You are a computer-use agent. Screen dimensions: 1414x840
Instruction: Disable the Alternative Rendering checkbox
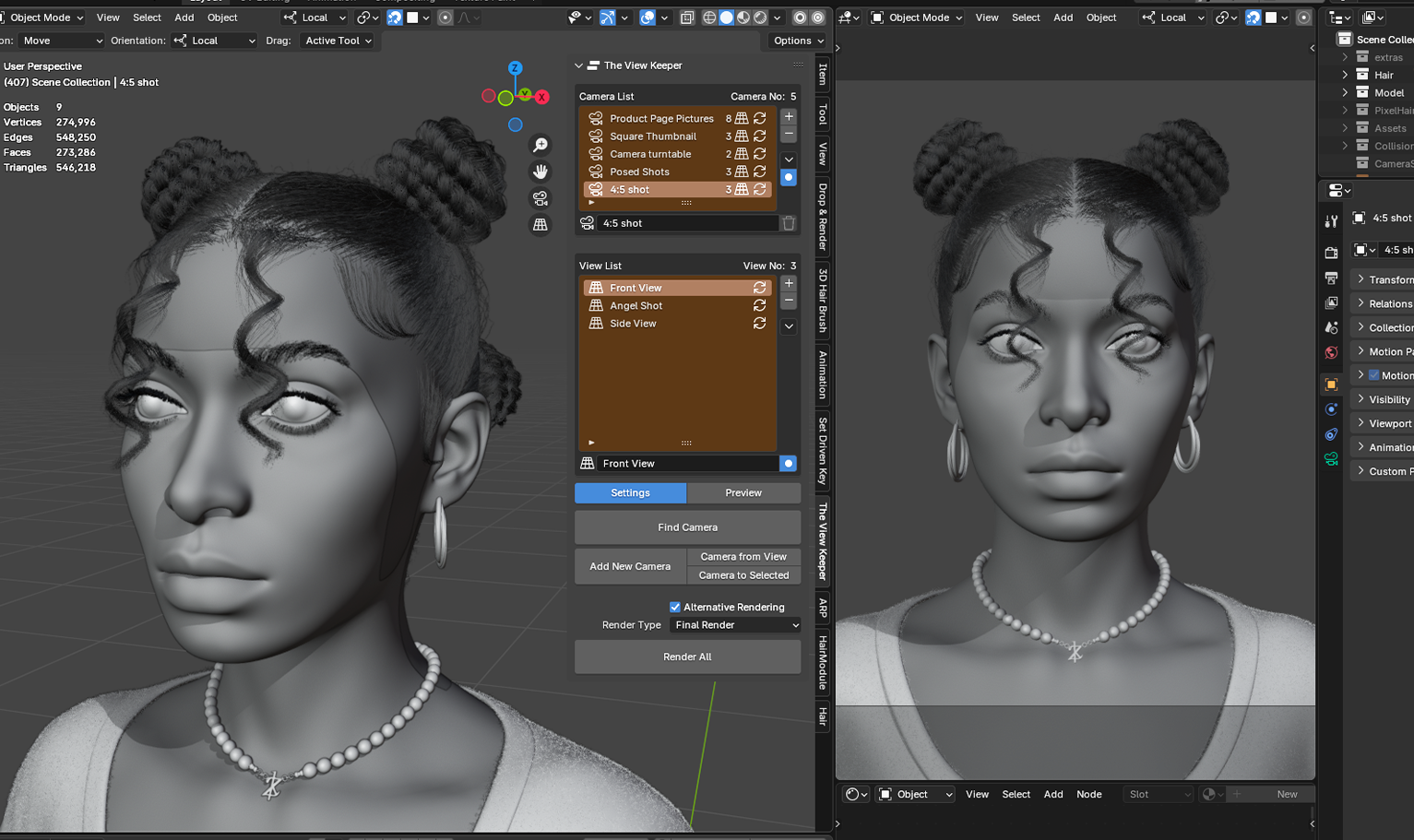pos(674,607)
